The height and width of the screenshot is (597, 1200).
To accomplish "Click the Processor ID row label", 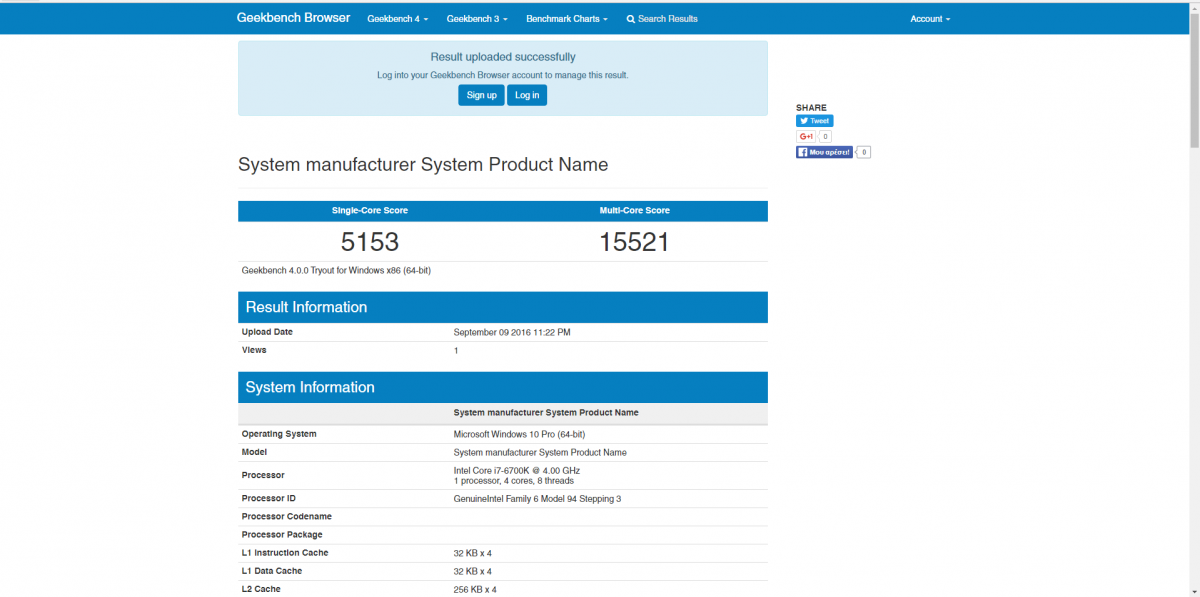I will point(268,498).
